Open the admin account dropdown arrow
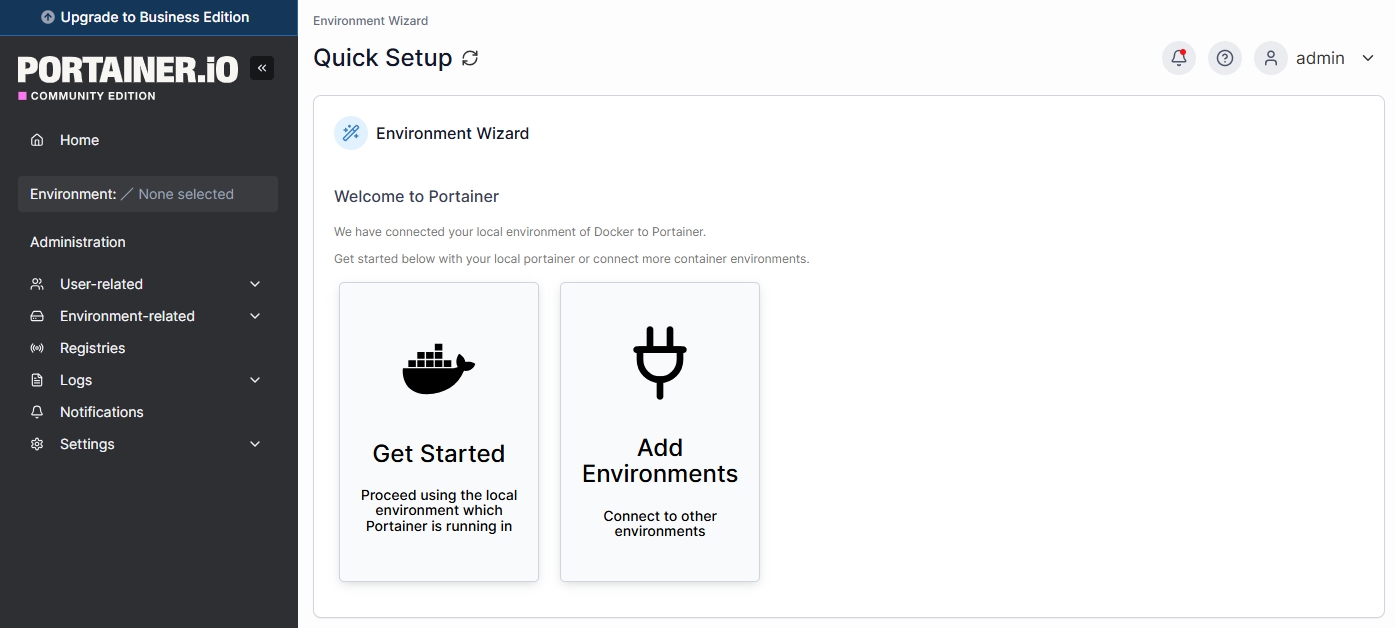This screenshot has width=1395, height=628. [x=1368, y=58]
